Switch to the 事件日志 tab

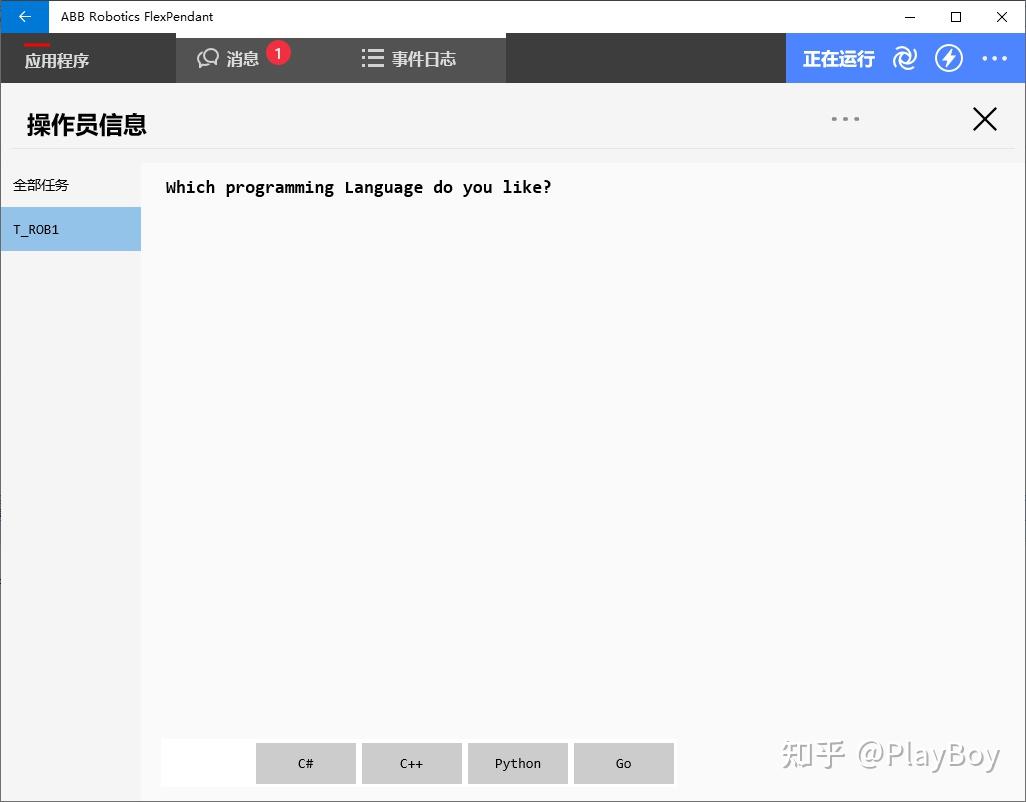(423, 58)
